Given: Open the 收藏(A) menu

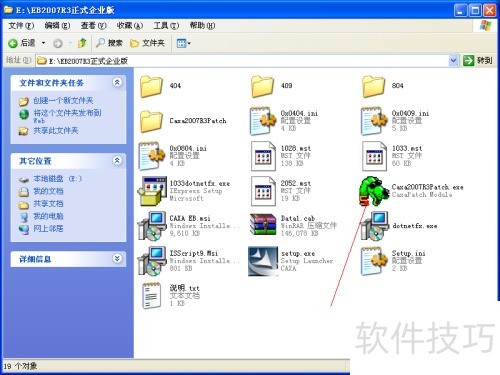Looking at the screenshot, I should pos(130,25).
